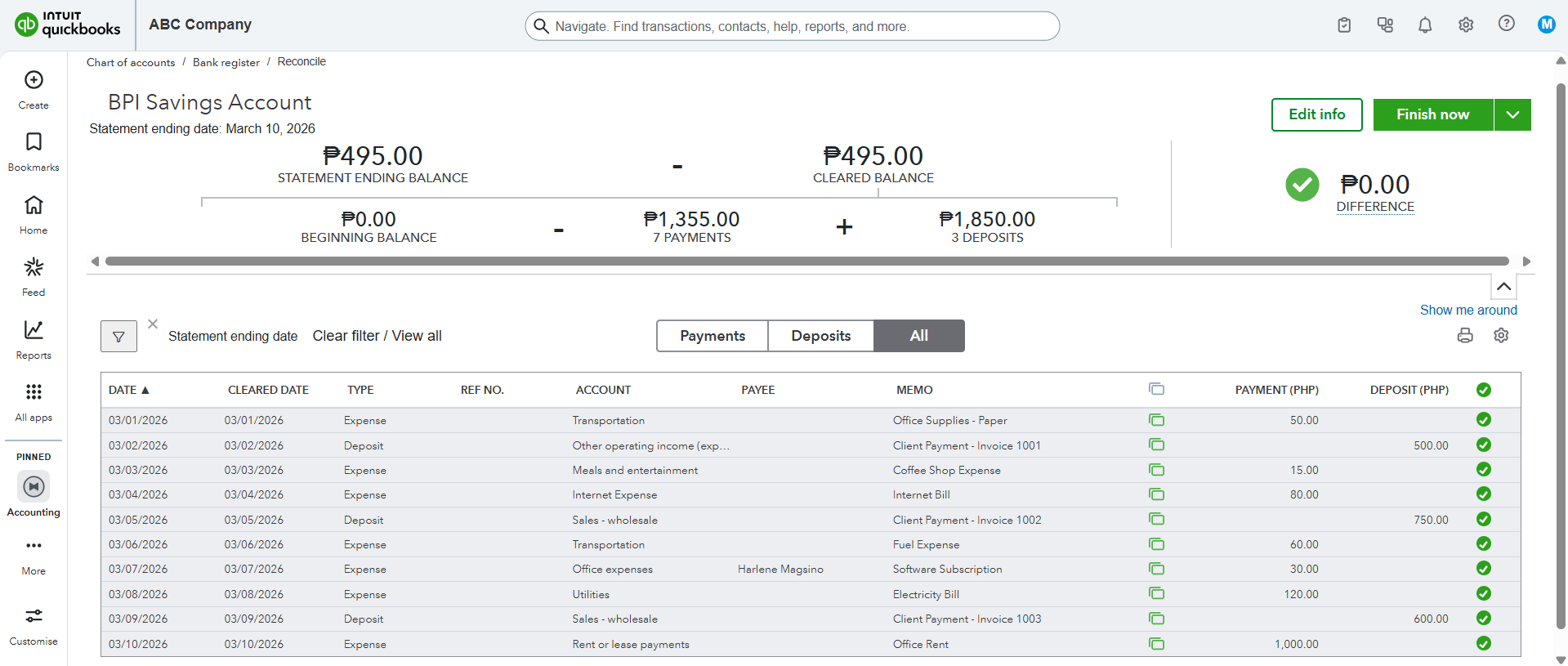Toggle the select-all checkmark in table header

click(1484, 390)
